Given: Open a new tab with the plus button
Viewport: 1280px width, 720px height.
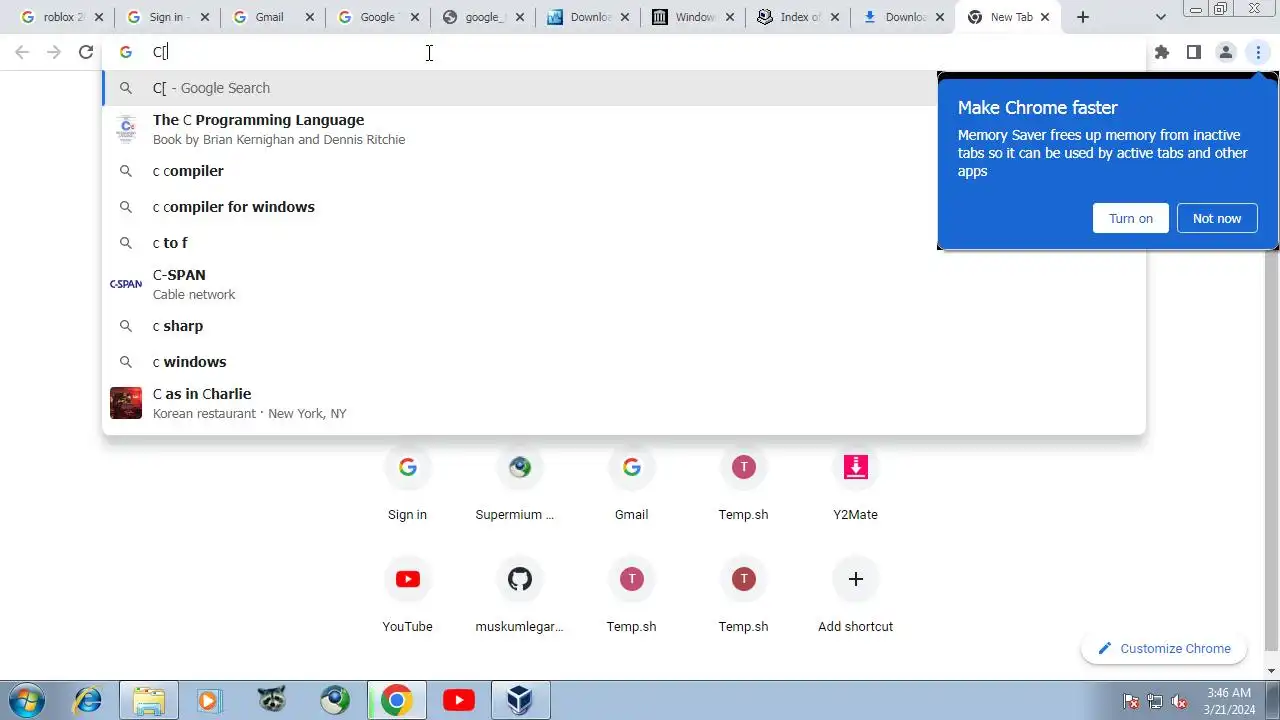Looking at the screenshot, I should [1083, 17].
